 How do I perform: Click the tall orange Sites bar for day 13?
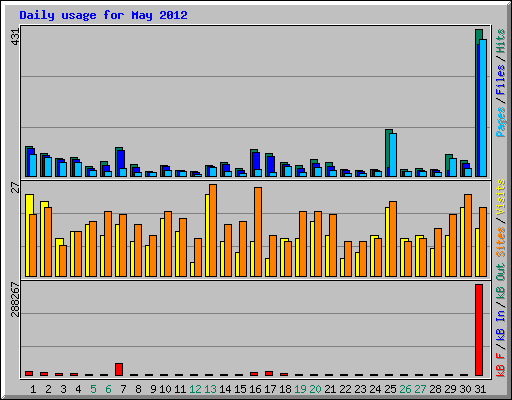pyautogui.click(x=213, y=230)
